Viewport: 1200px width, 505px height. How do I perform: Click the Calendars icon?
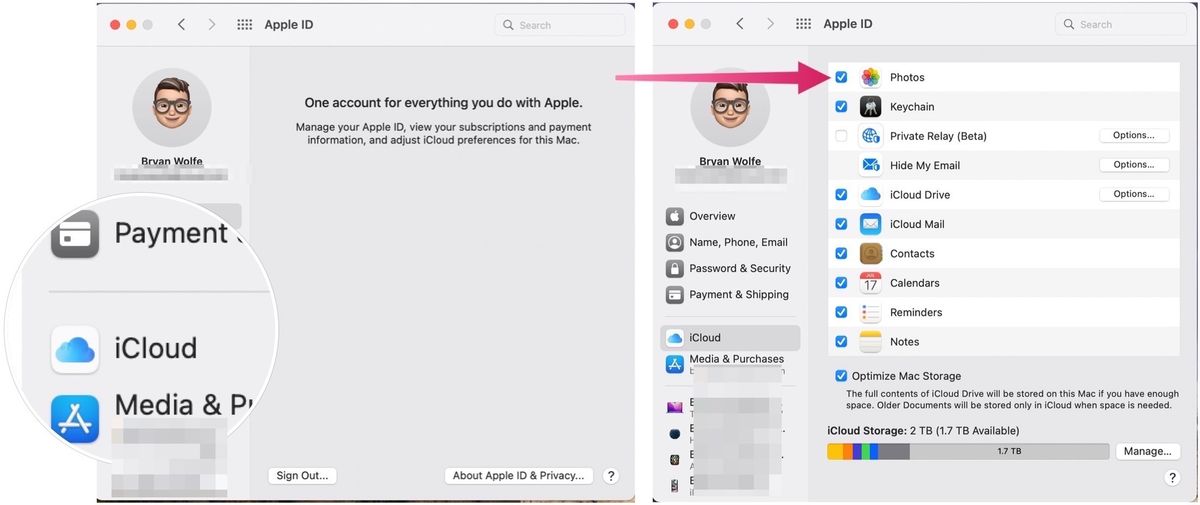pos(870,283)
